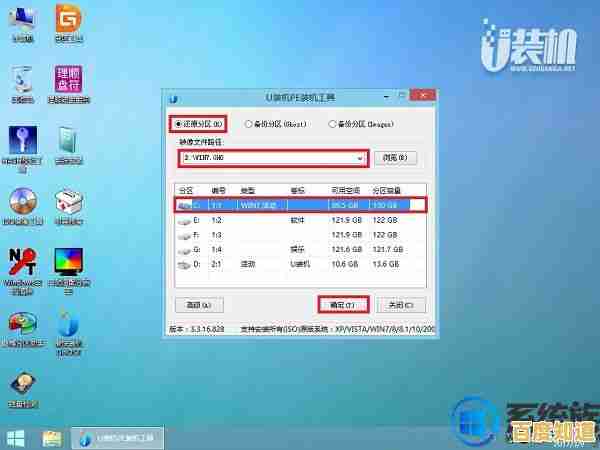Click the 分区 column header
The image size is (600, 450).
point(186,190)
